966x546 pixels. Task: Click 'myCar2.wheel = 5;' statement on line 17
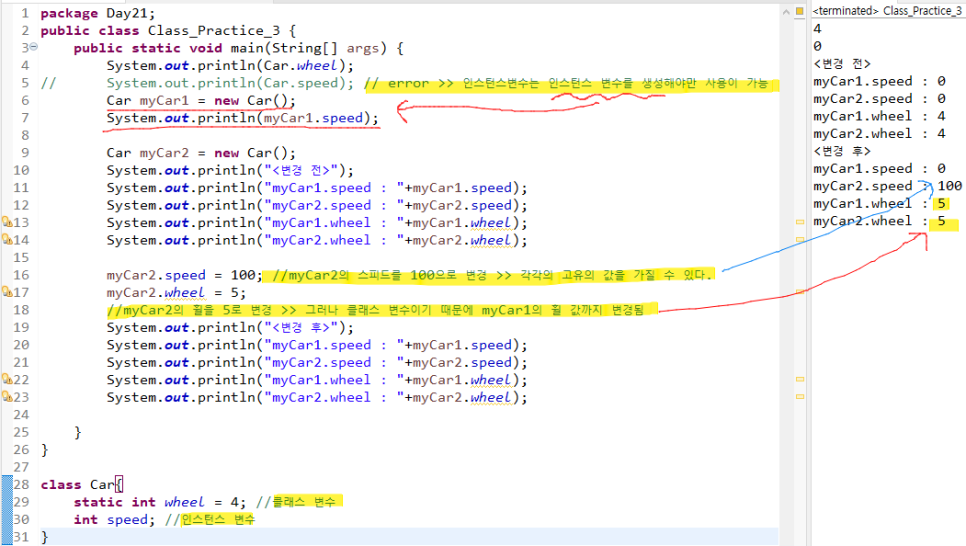[x=176, y=292]
